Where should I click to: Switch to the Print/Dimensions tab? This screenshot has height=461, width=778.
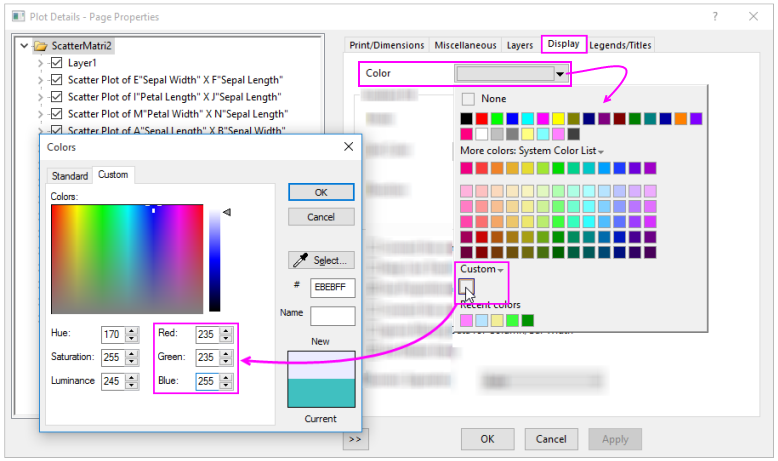coord(387,45)
